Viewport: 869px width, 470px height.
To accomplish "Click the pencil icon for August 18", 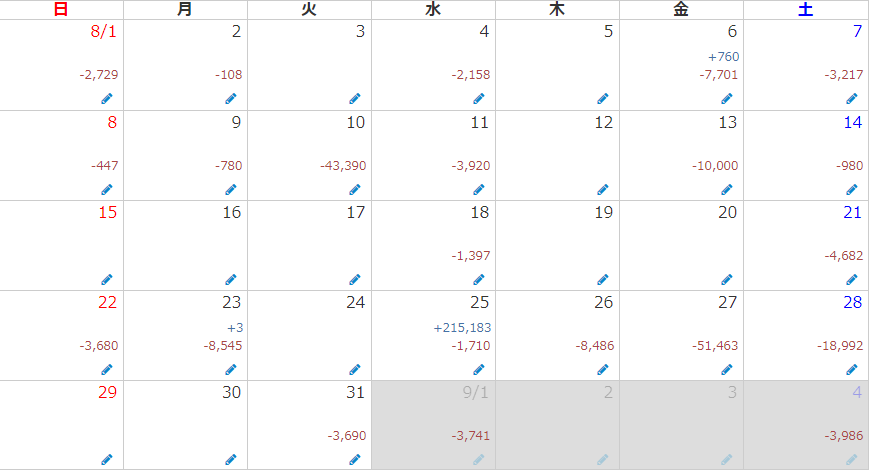I will (x=479, y=279).
